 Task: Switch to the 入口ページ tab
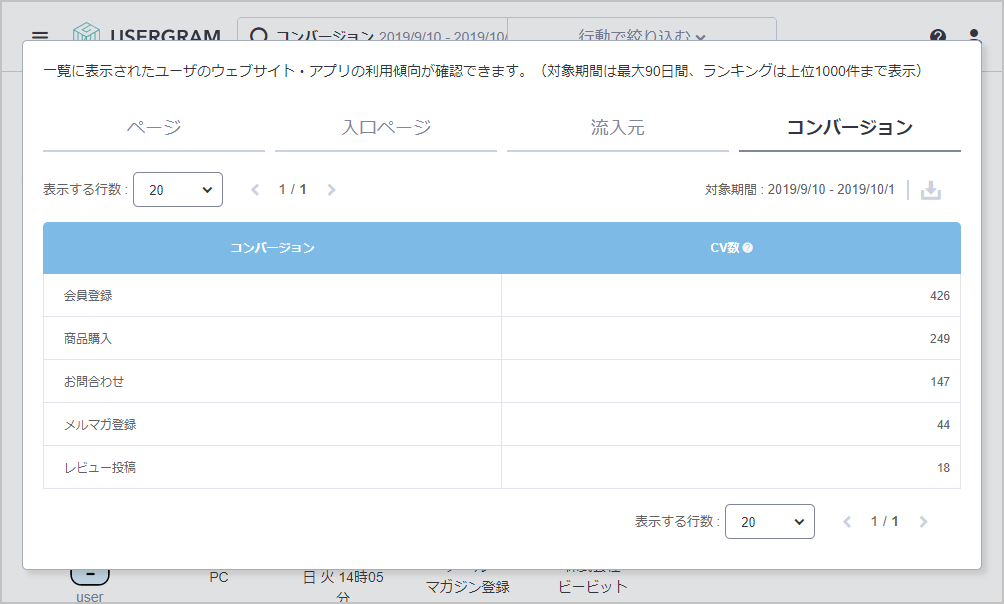[x=386, y=128]
